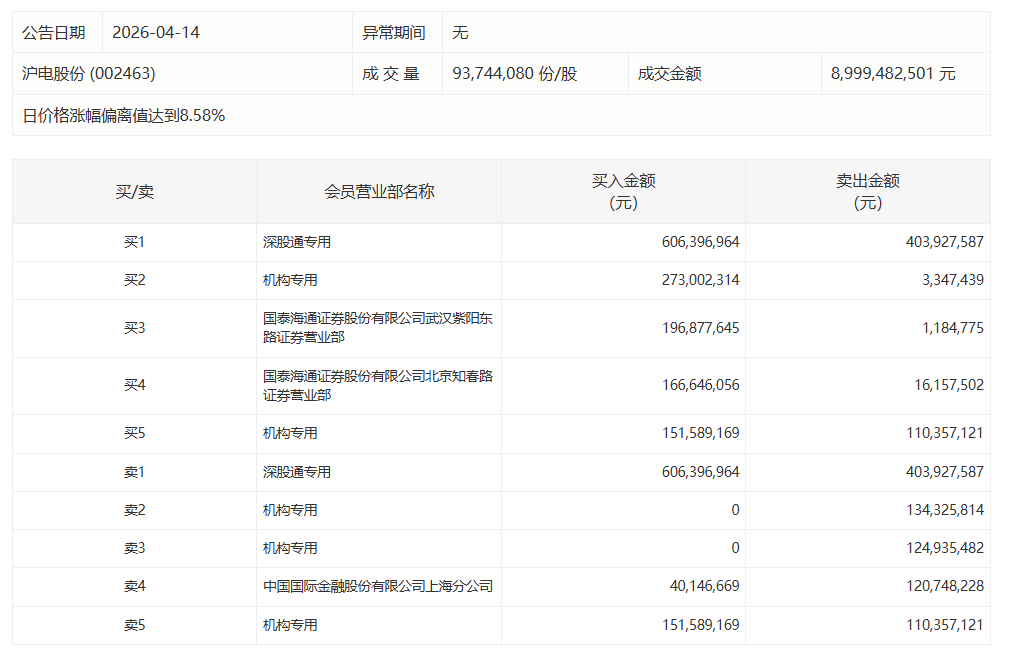Click the 买入金额 (元) column header

[623, 192]
